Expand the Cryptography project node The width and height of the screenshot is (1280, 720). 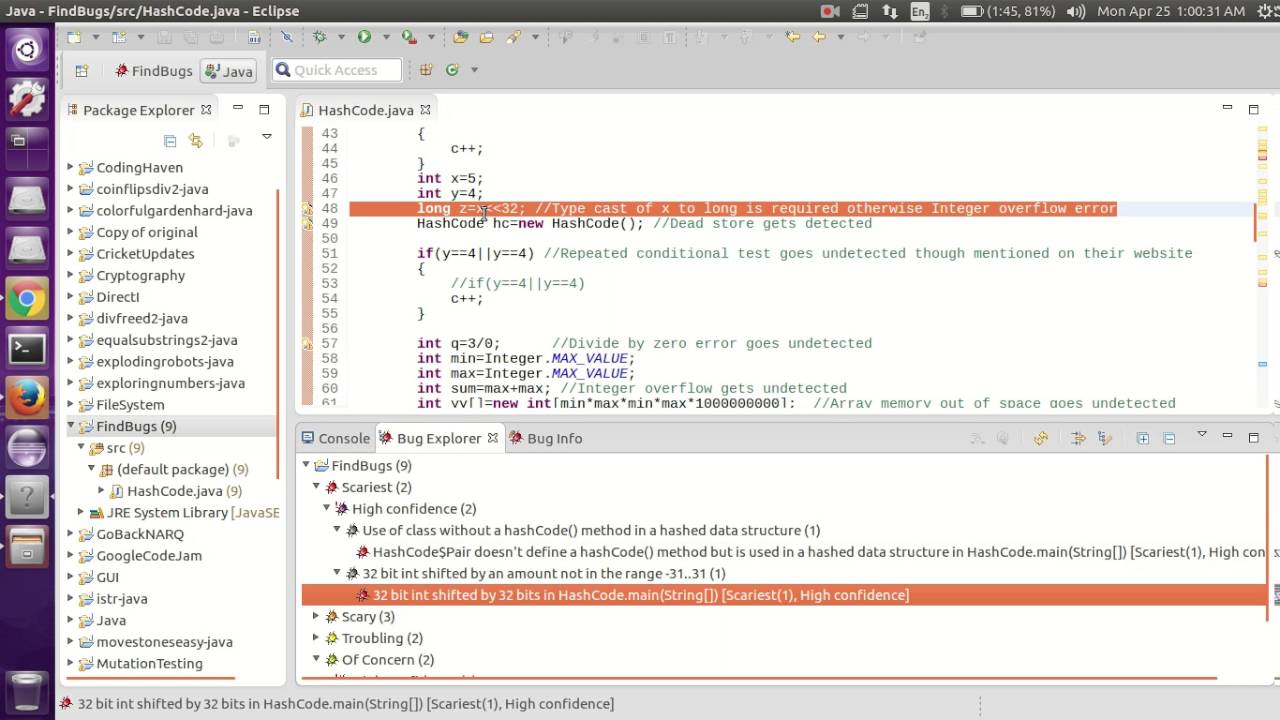point(70,275)
